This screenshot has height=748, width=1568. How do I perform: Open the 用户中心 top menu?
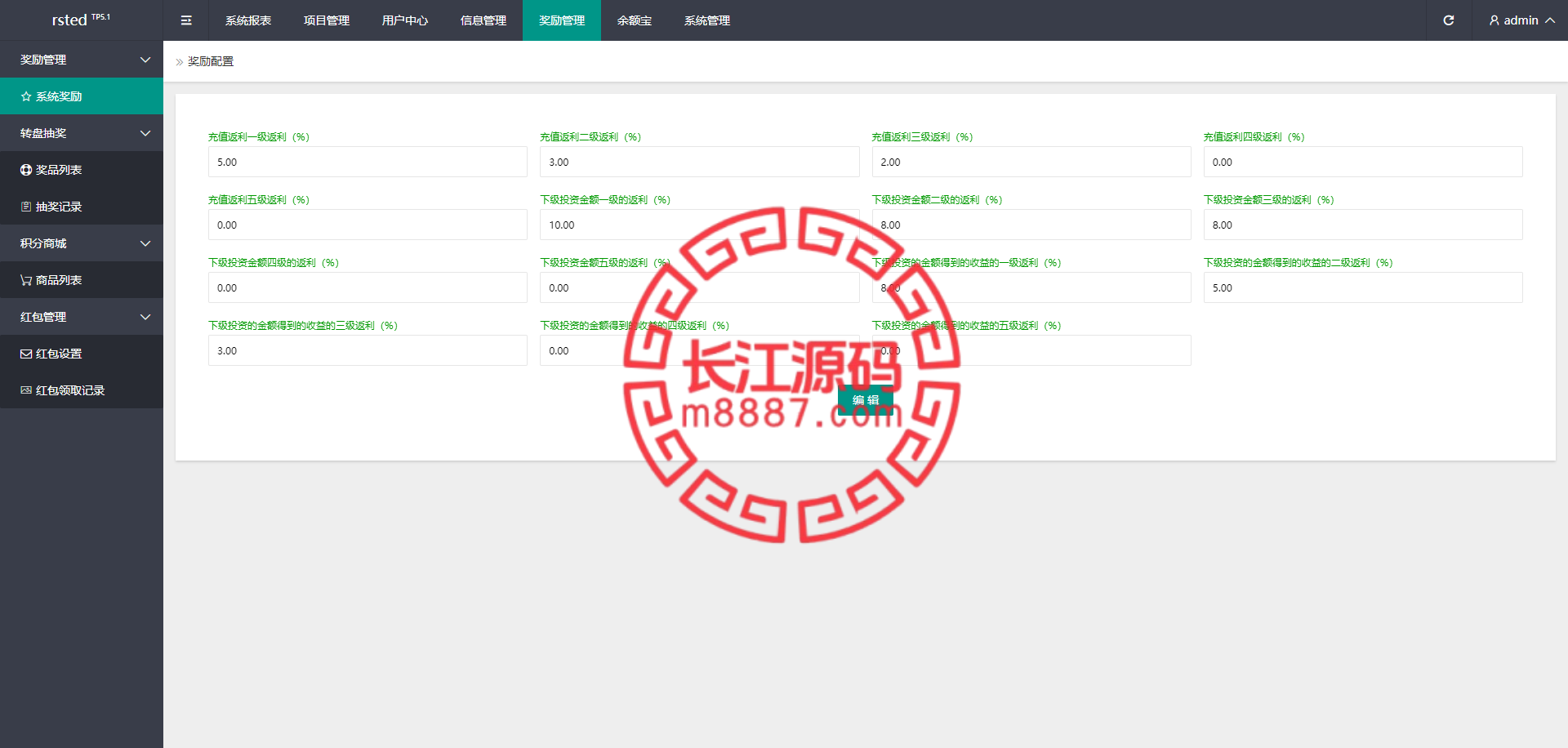pos(405,20)
